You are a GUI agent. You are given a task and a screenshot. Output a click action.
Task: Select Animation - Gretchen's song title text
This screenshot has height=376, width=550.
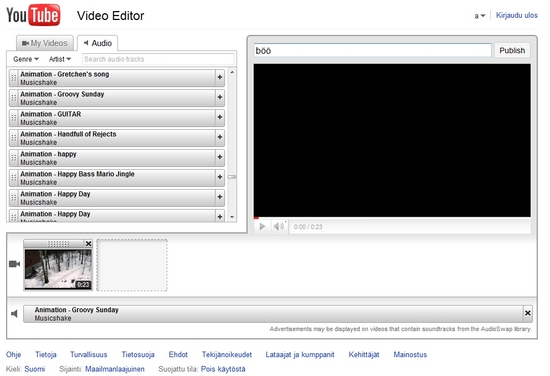(65, 74)
